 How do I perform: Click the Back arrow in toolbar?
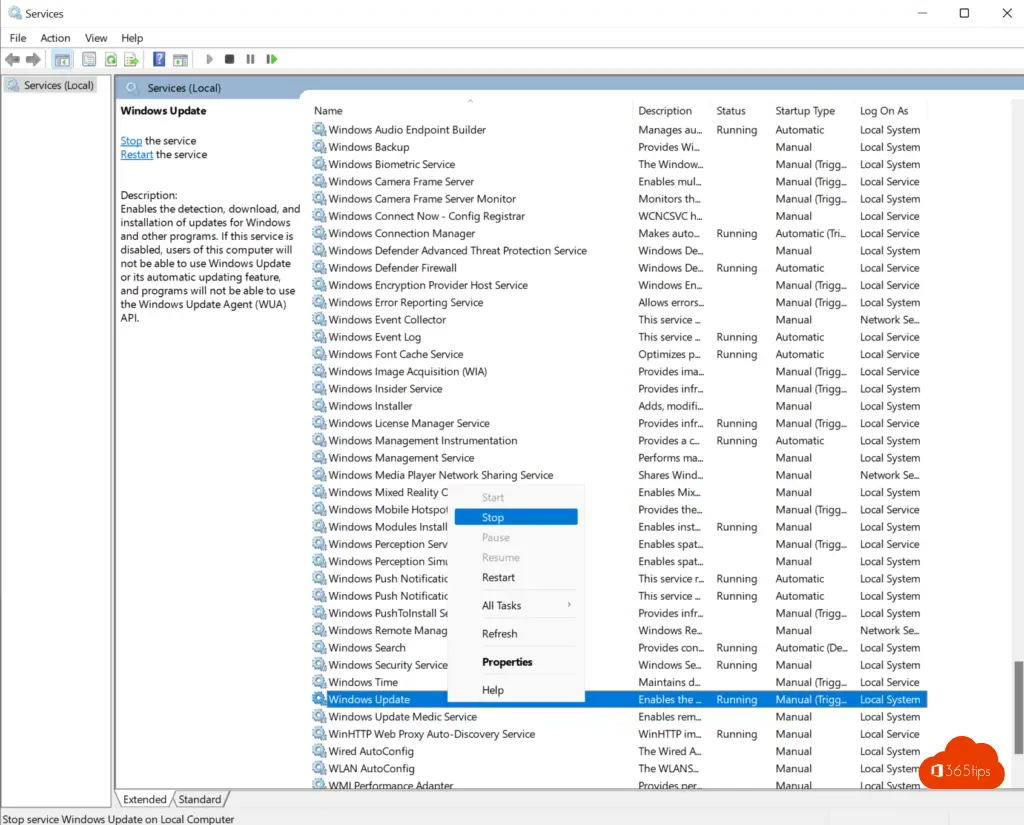point(12,59)
